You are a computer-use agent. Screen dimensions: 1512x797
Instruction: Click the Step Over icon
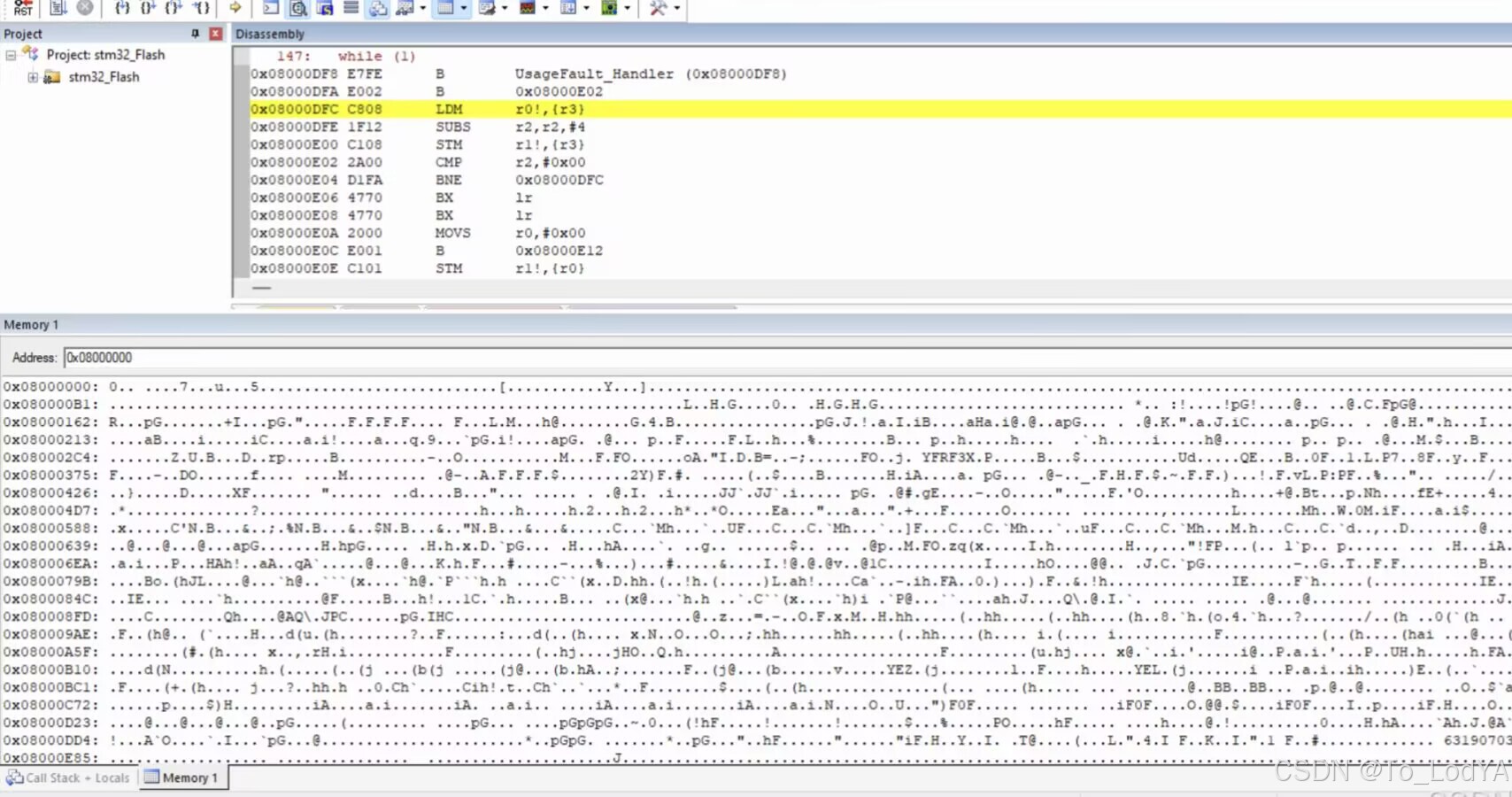click(148, 8)
